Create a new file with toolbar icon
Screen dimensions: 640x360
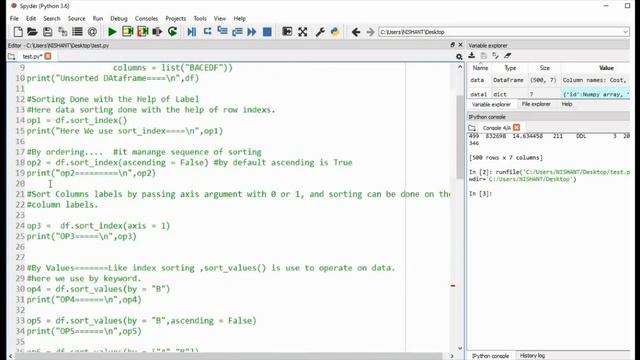(x=18, y=32)
